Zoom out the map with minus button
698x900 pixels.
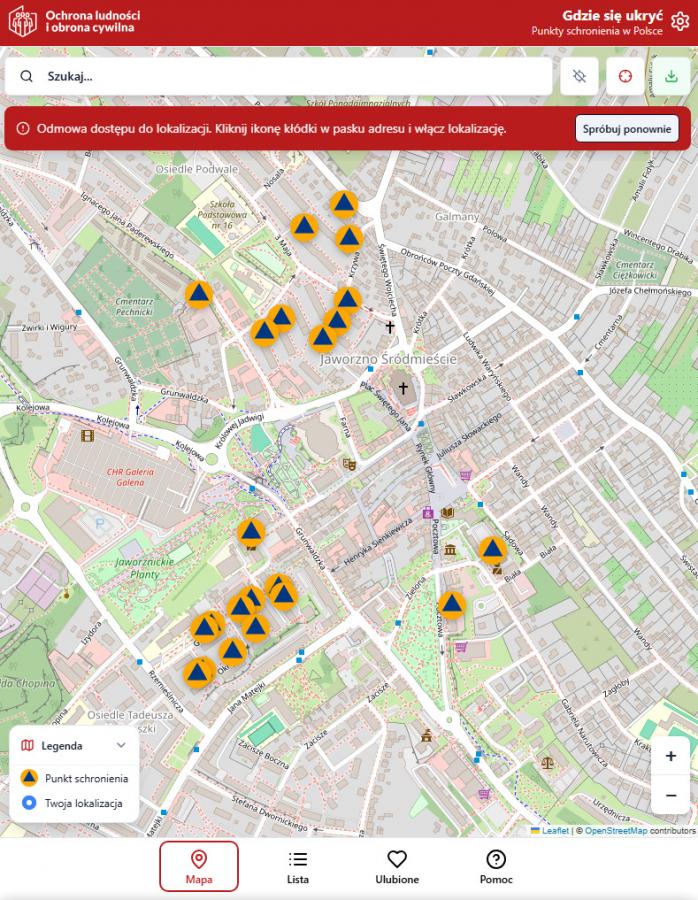point(670,795)
